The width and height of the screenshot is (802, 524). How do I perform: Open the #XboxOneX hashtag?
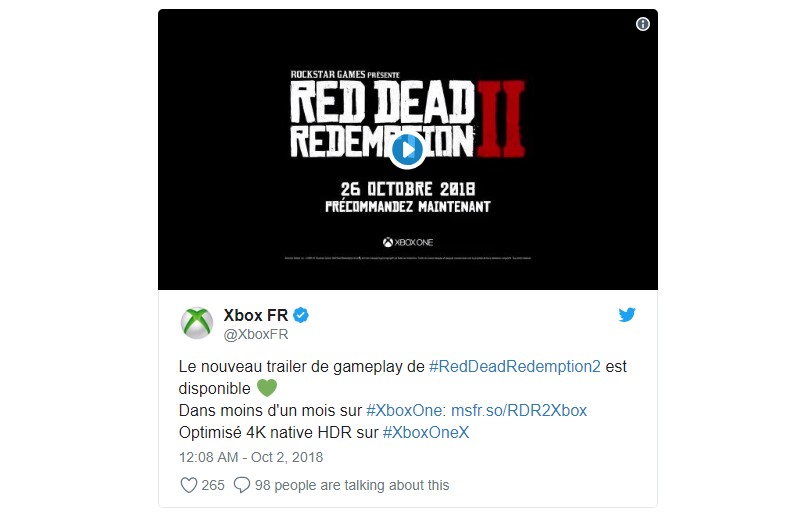[426, 432]
